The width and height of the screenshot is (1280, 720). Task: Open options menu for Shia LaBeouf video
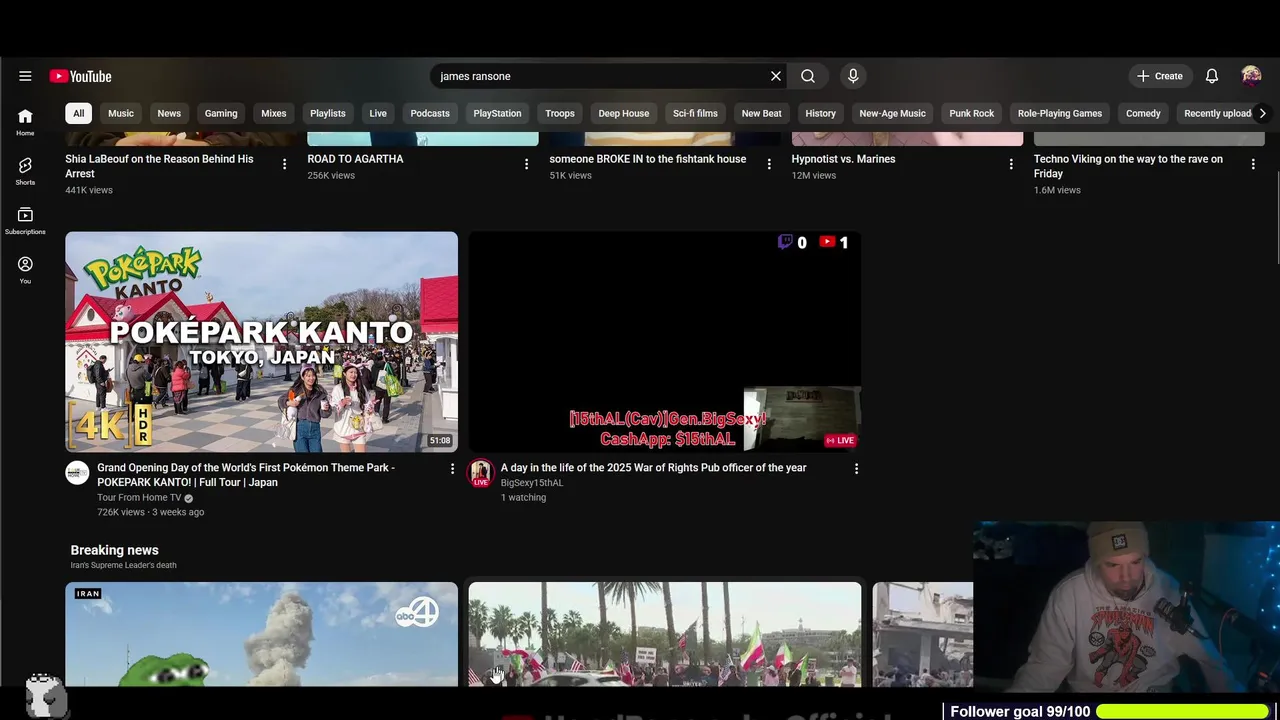(x=284, y=164)
